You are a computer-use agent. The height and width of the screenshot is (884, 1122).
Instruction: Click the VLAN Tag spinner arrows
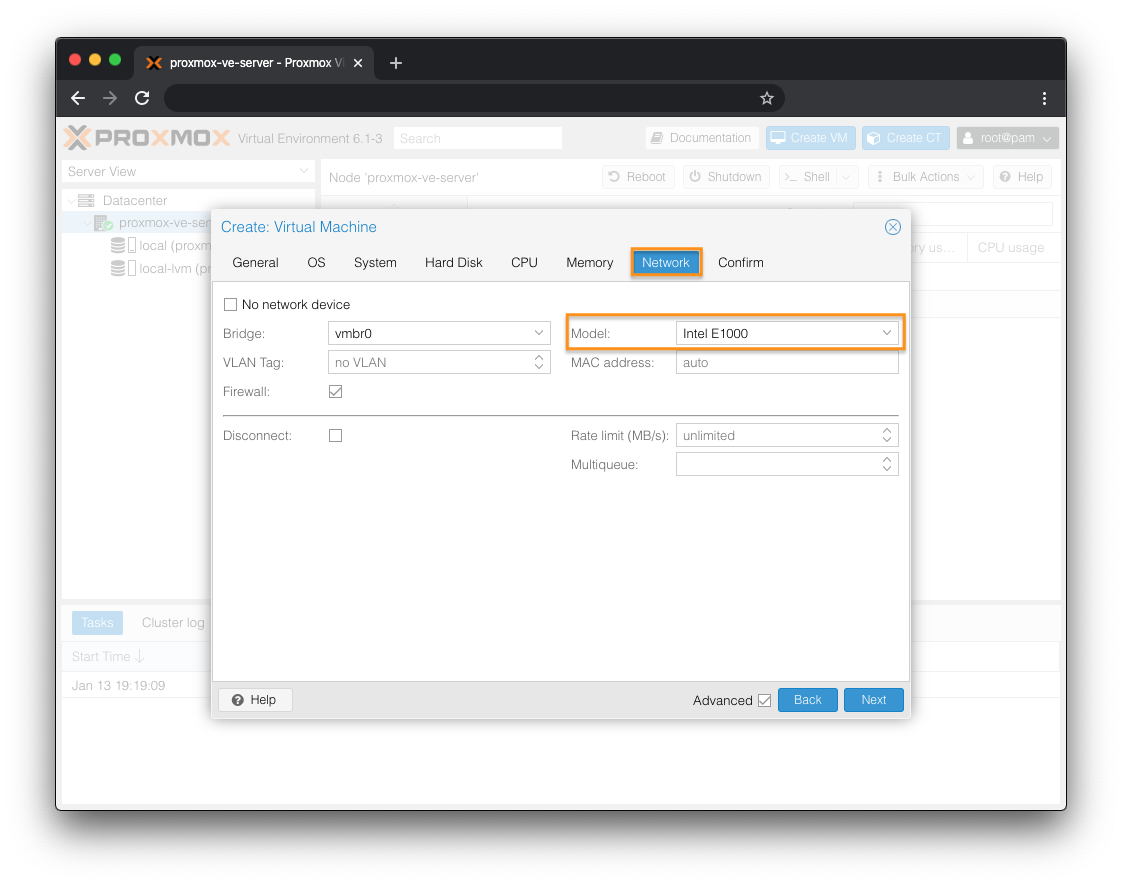pyautogui.click(x=538, y=362)
